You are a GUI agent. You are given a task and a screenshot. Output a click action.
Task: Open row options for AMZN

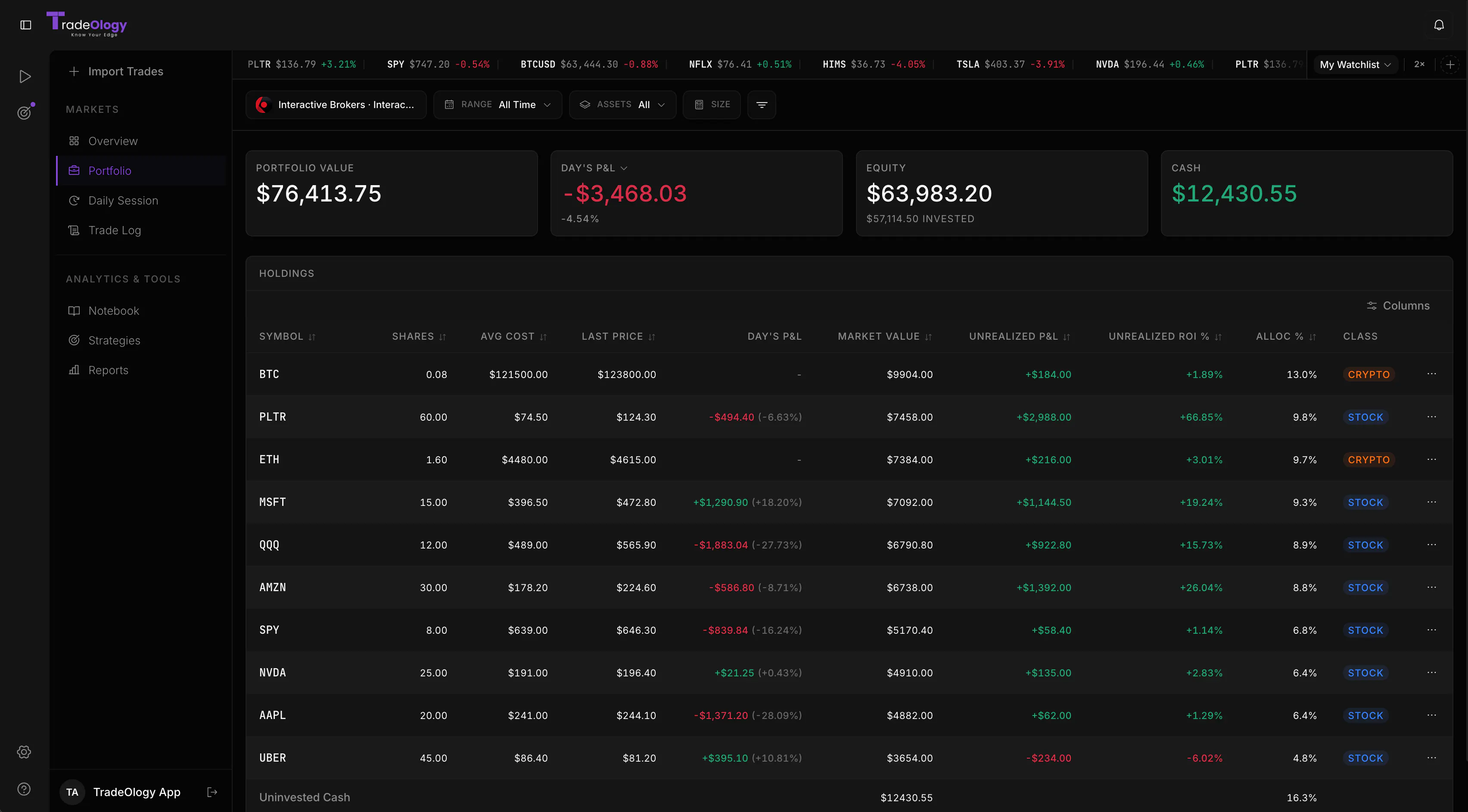point(1431,587)
